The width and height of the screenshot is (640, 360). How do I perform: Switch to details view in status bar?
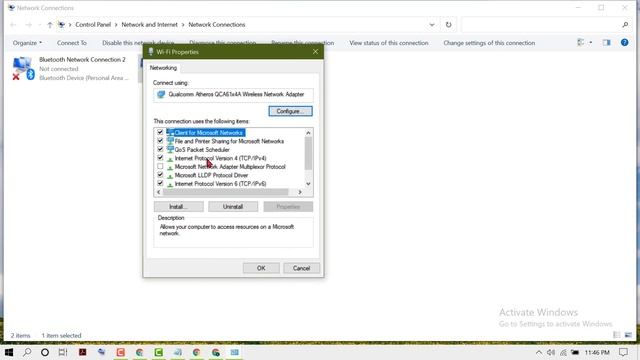(617, 335)
